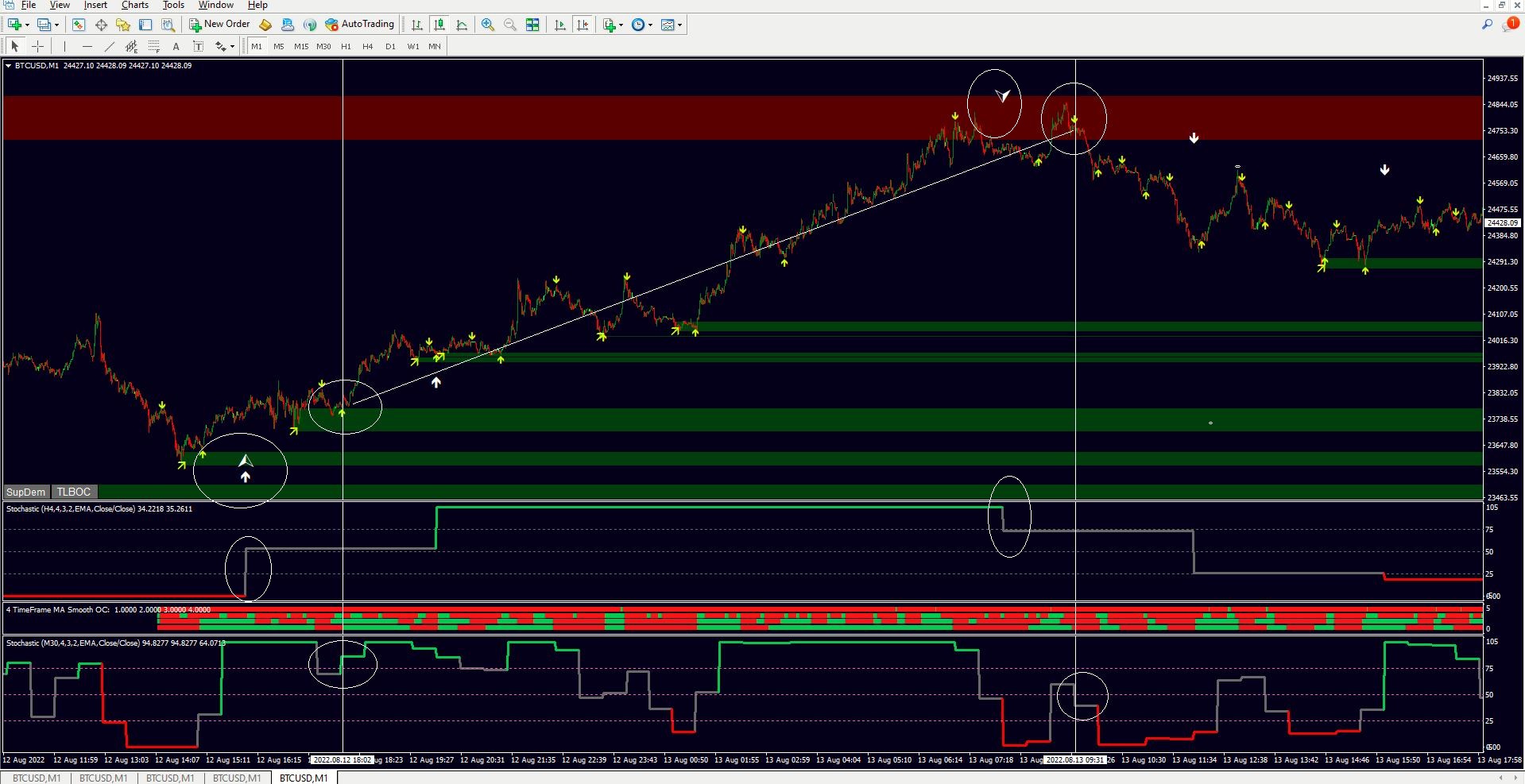Draw a vertical line tool

65,46
